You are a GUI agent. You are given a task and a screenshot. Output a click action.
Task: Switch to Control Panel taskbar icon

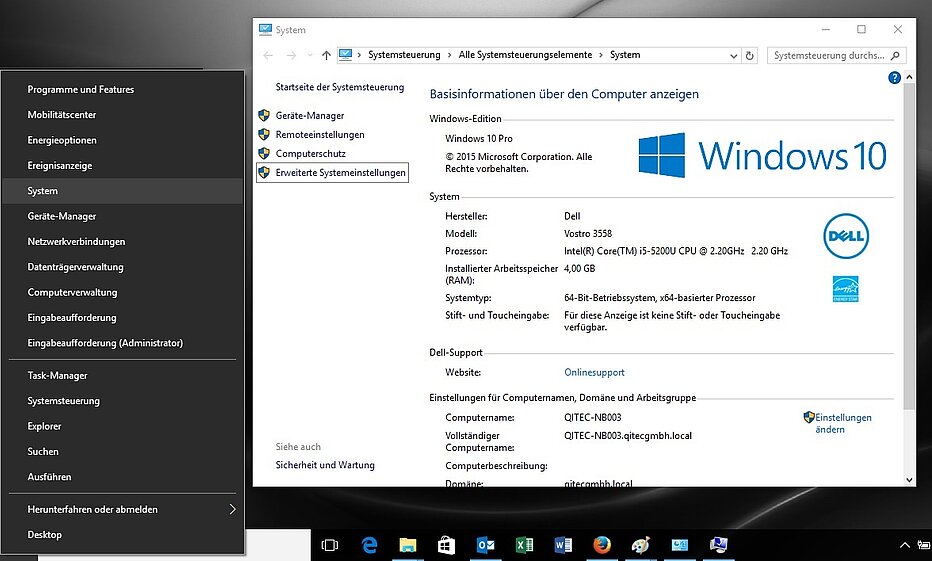[679, 545]
